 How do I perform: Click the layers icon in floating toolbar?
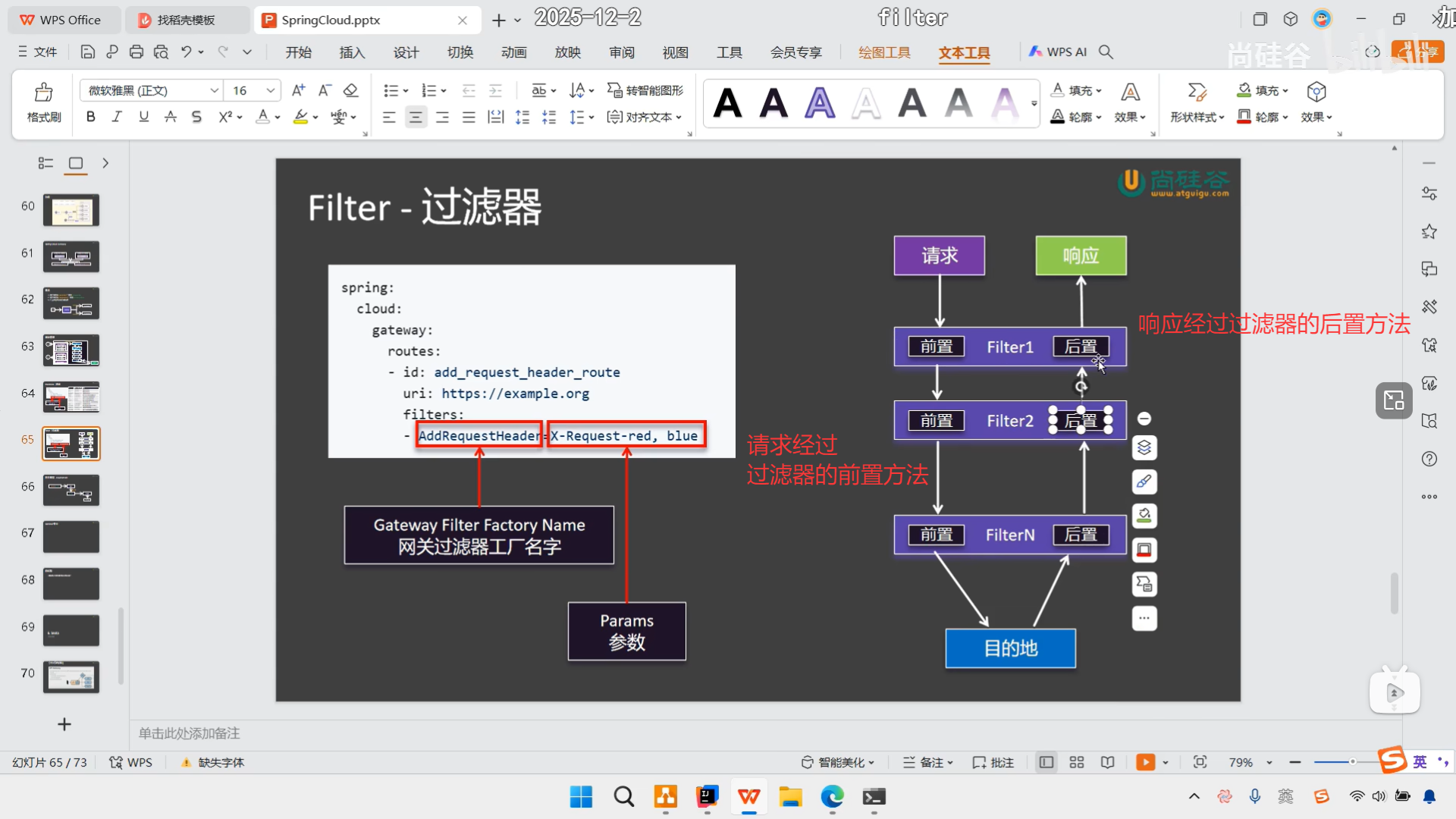coord(1144,447)
